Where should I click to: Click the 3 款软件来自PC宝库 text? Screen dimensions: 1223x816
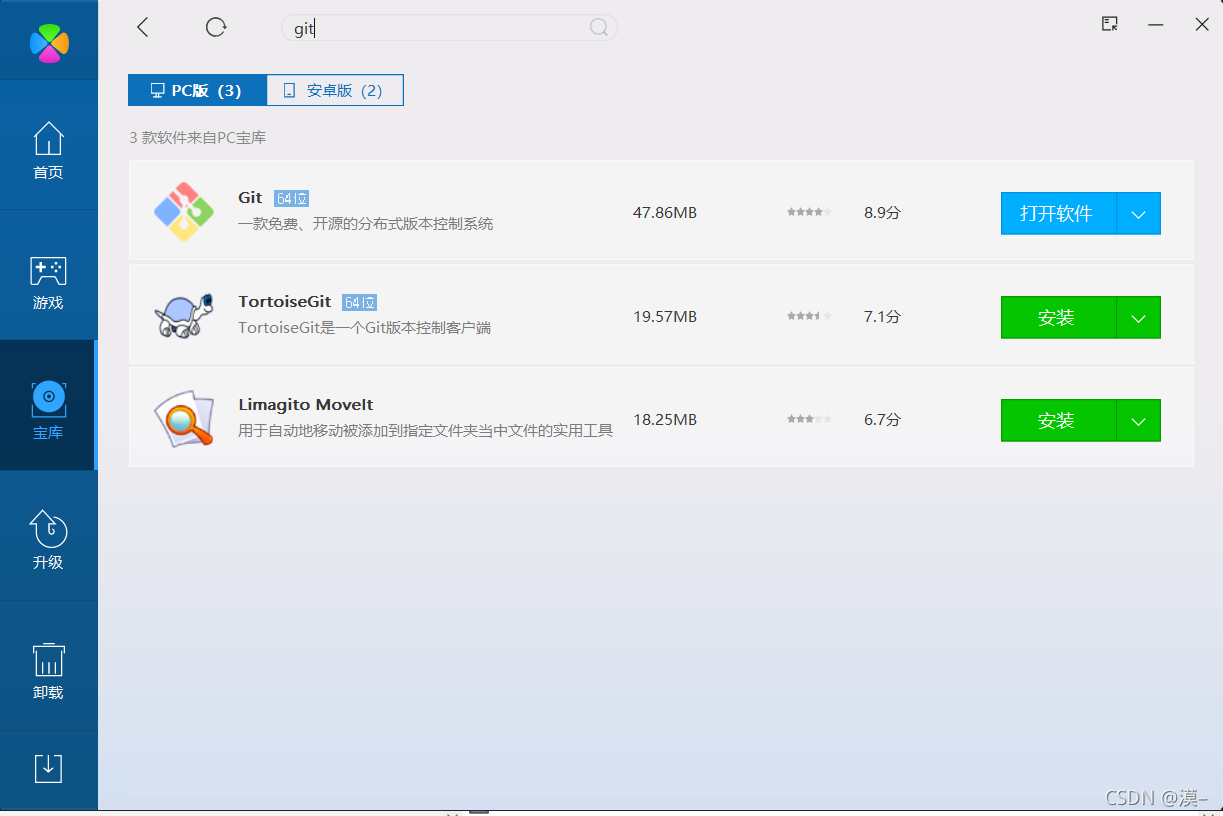pos(198,138)
